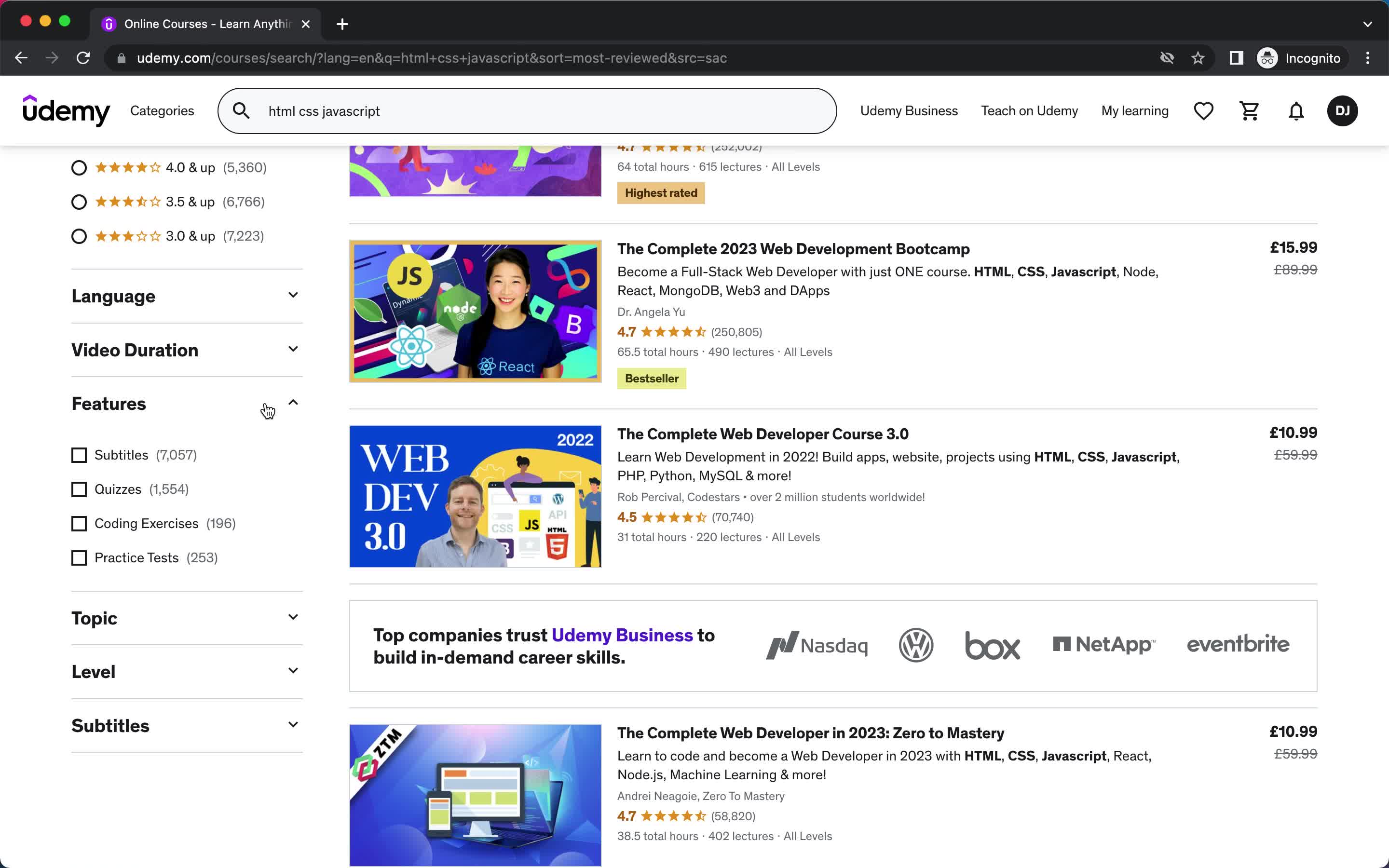Collapse the Features filter section
The height and width of the screenshot is (868, 1389).
[187, 404]
